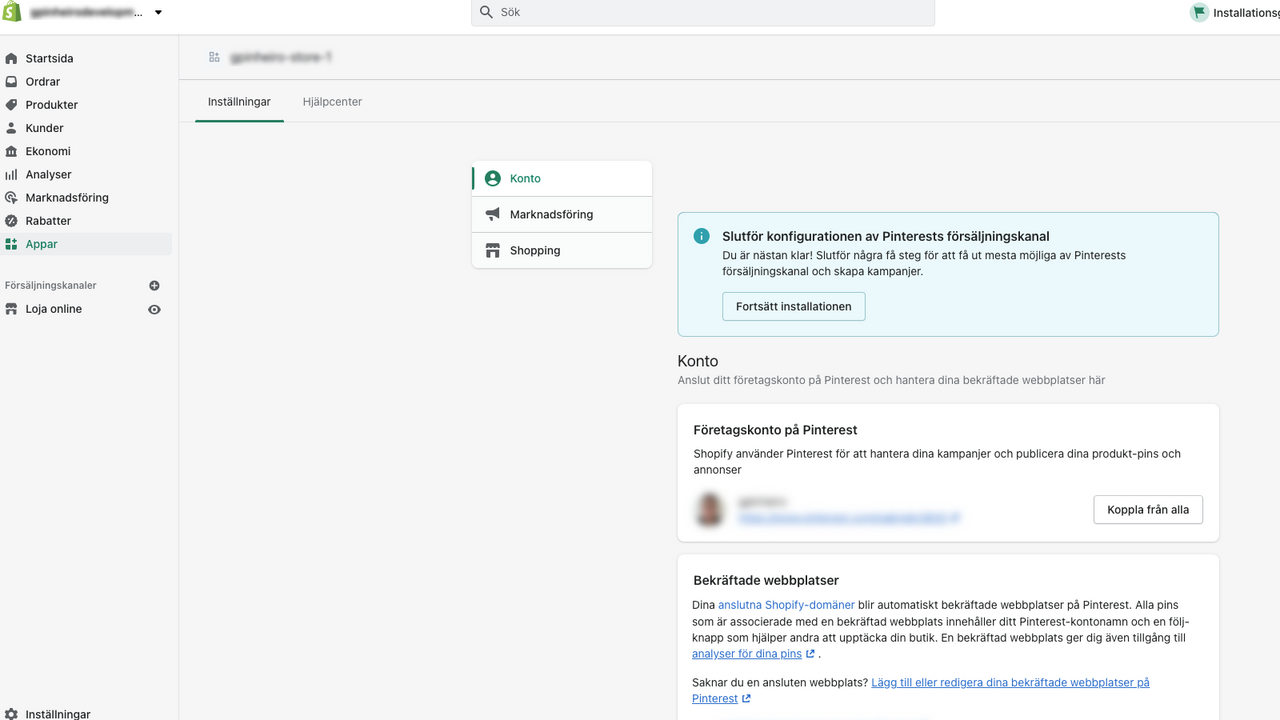Click the Shopping storefront icon

tap(492, 251)
